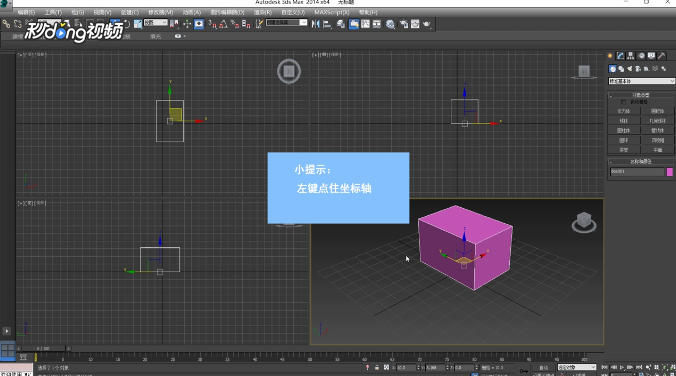Select Lights category in Create panel
676x376 pixels.
(x=629, y=69)
